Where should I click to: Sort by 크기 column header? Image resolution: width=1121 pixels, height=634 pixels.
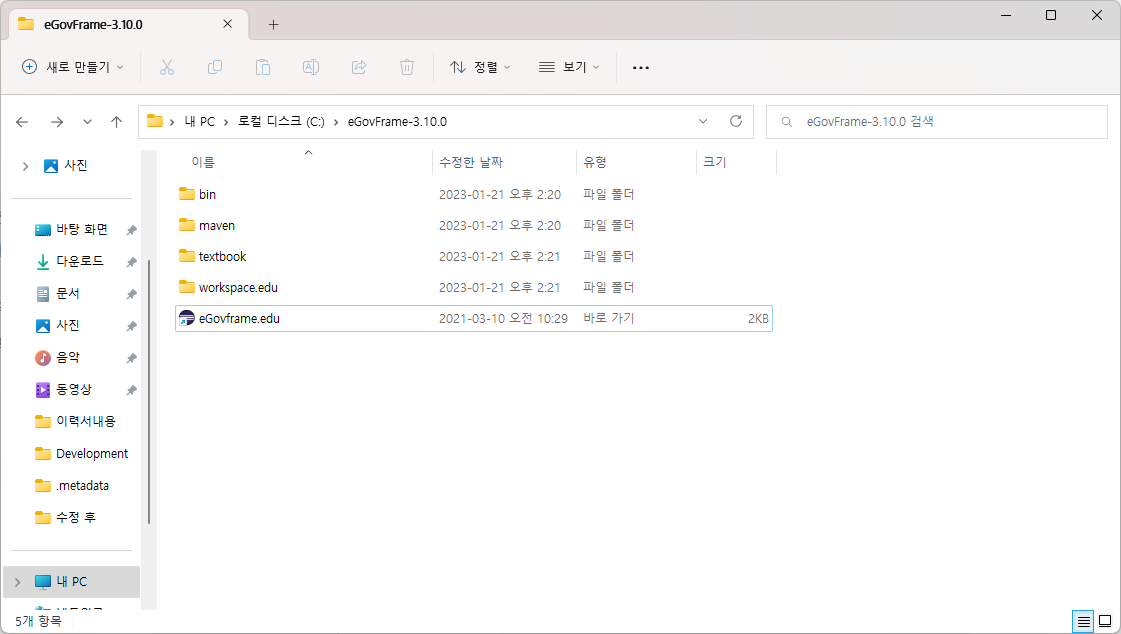[714, 162]
